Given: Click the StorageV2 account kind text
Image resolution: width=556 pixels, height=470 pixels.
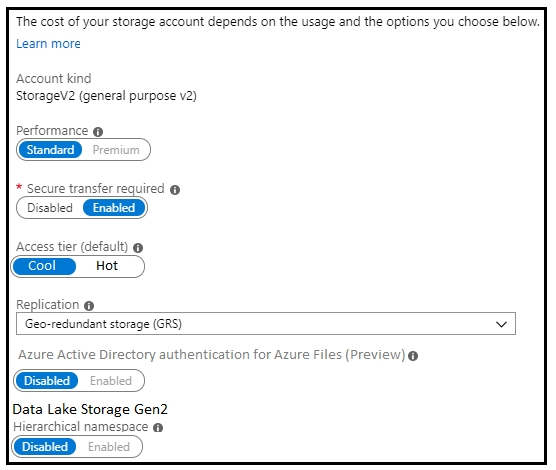Looking at the screenshot, I should [x=106, y=96].
